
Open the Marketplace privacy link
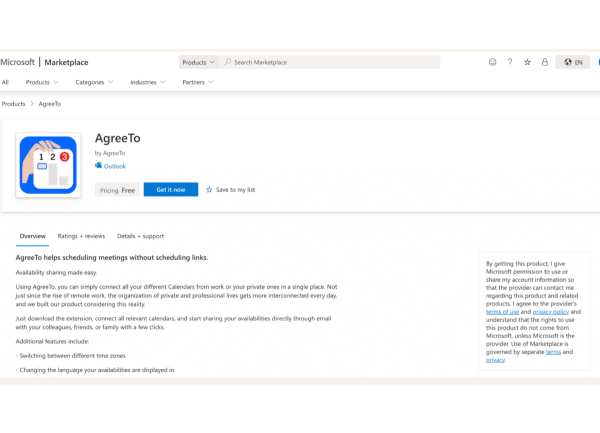click(496, 360)
